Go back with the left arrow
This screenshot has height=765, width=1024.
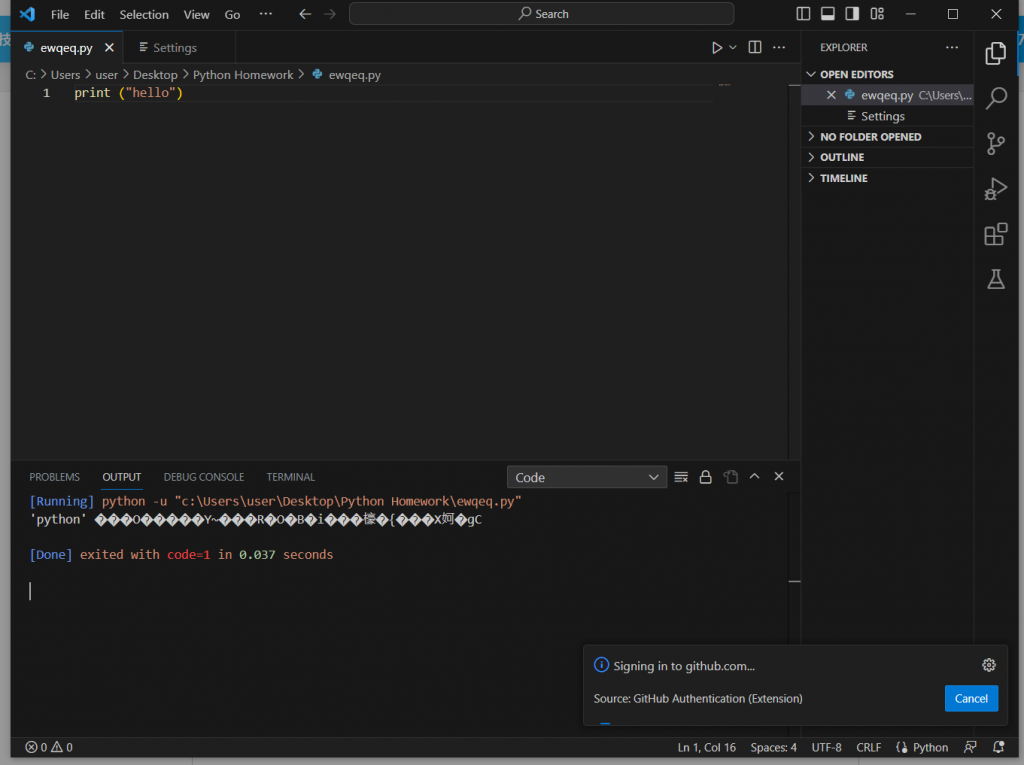coord(305,14)
